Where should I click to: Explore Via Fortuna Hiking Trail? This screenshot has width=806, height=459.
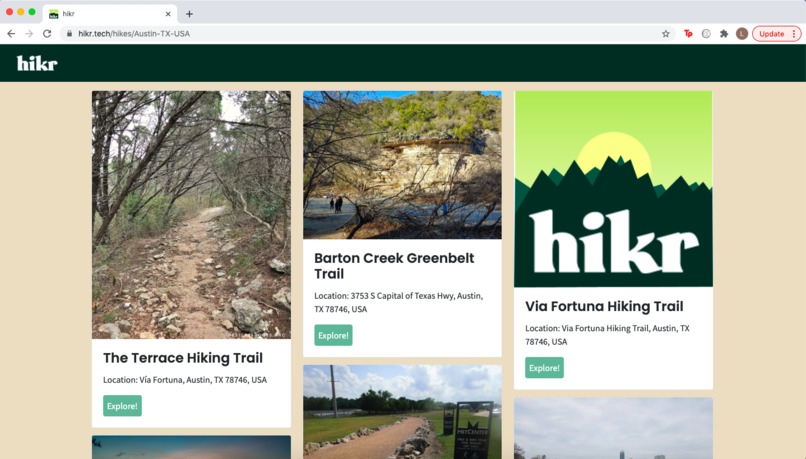tap(544, 368)
